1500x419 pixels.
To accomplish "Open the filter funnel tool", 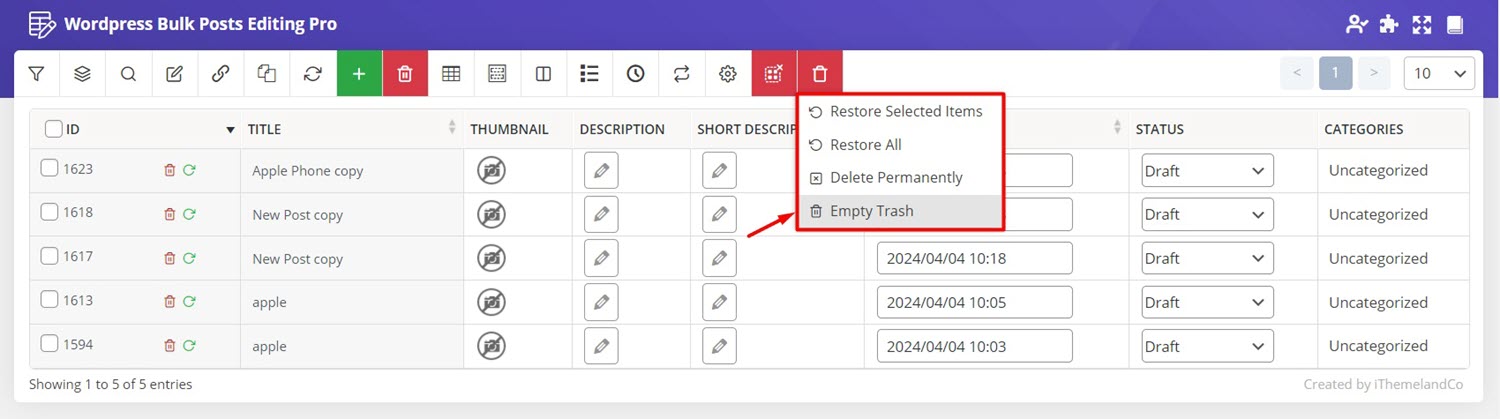I will (37, 73).
